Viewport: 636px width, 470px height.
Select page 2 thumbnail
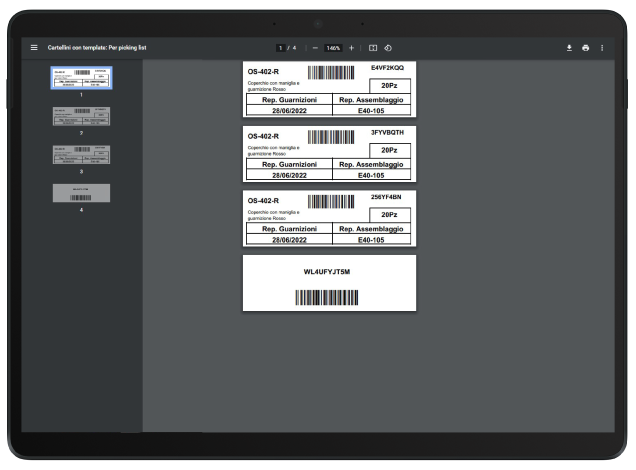(81, 116)
